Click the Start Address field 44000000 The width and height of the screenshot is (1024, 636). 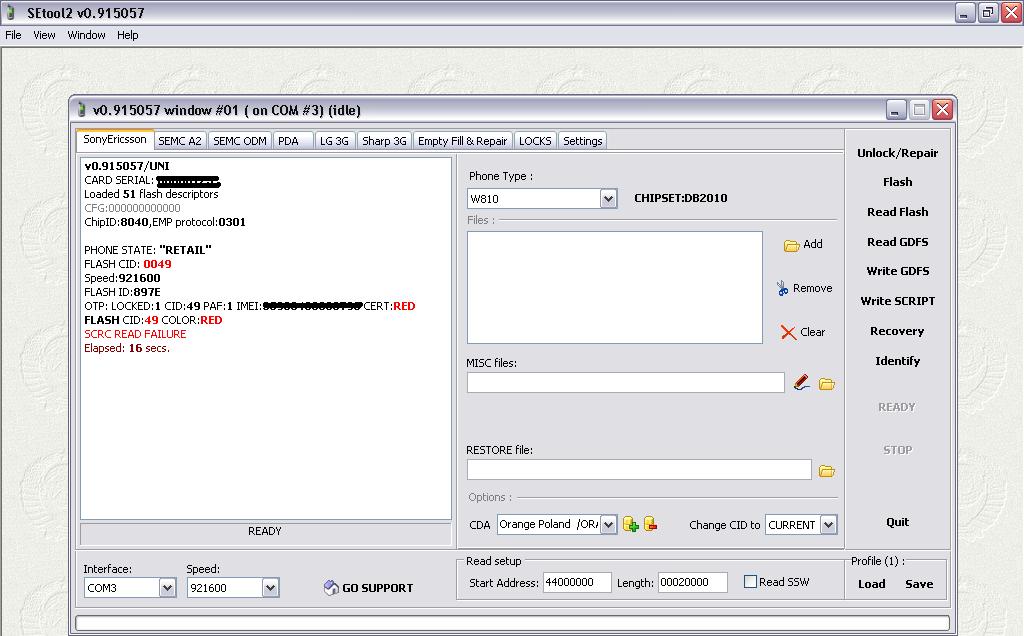tap(577, 582)
